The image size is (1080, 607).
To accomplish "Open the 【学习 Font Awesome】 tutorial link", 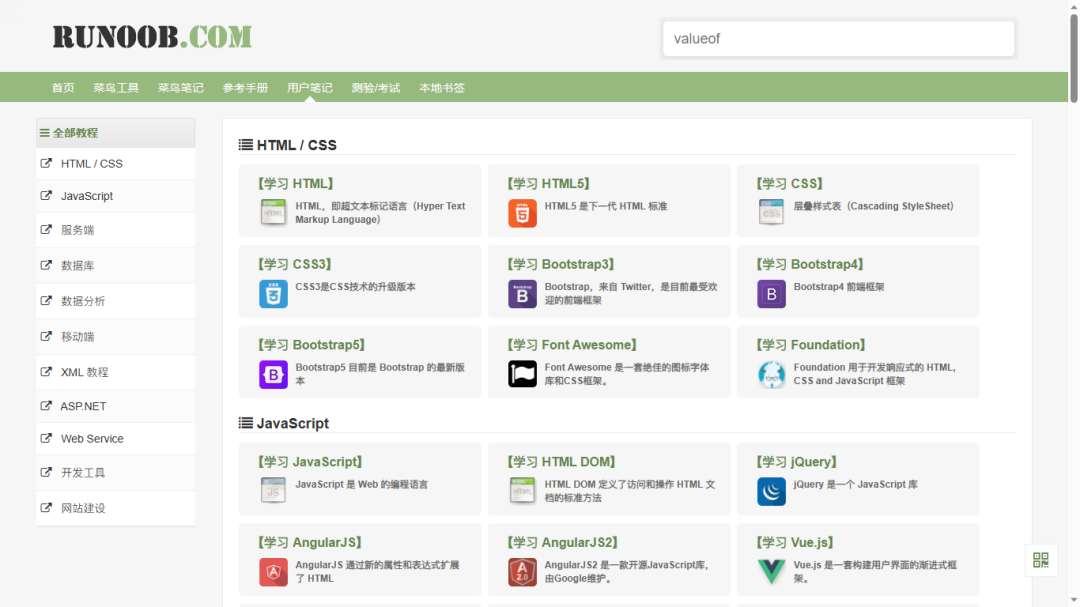I will 572,344.
